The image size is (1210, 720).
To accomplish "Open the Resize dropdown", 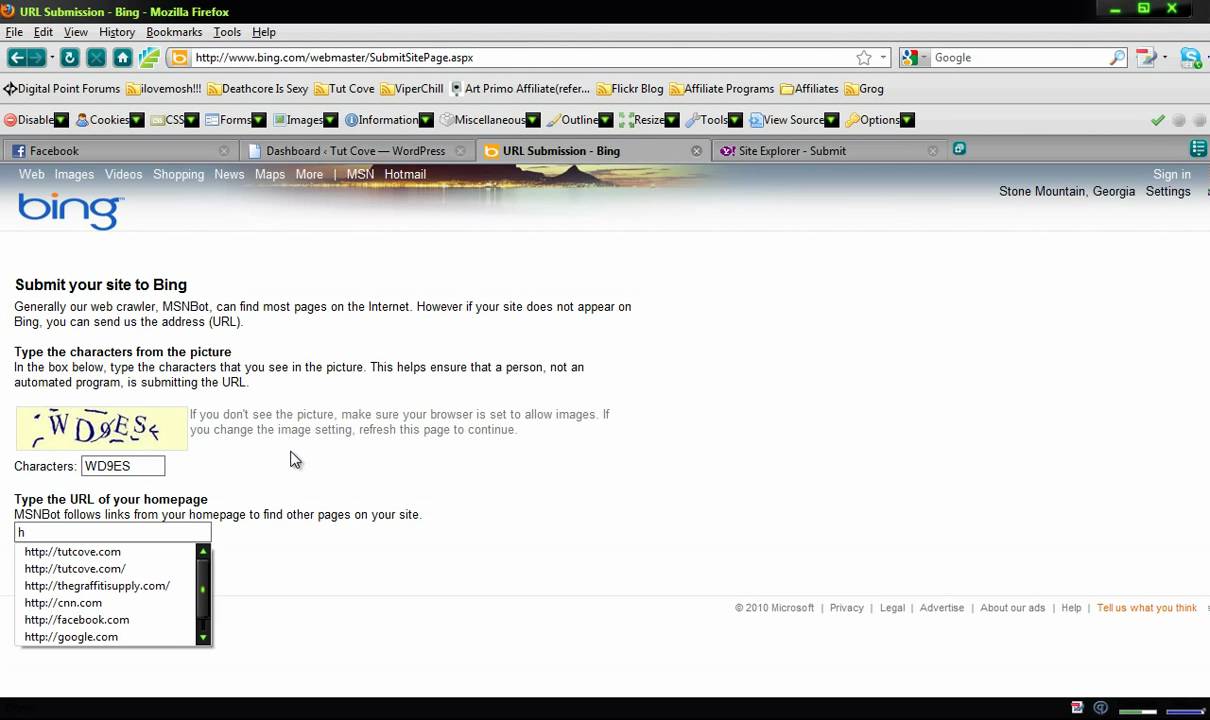I will click(x=648, y=120).
